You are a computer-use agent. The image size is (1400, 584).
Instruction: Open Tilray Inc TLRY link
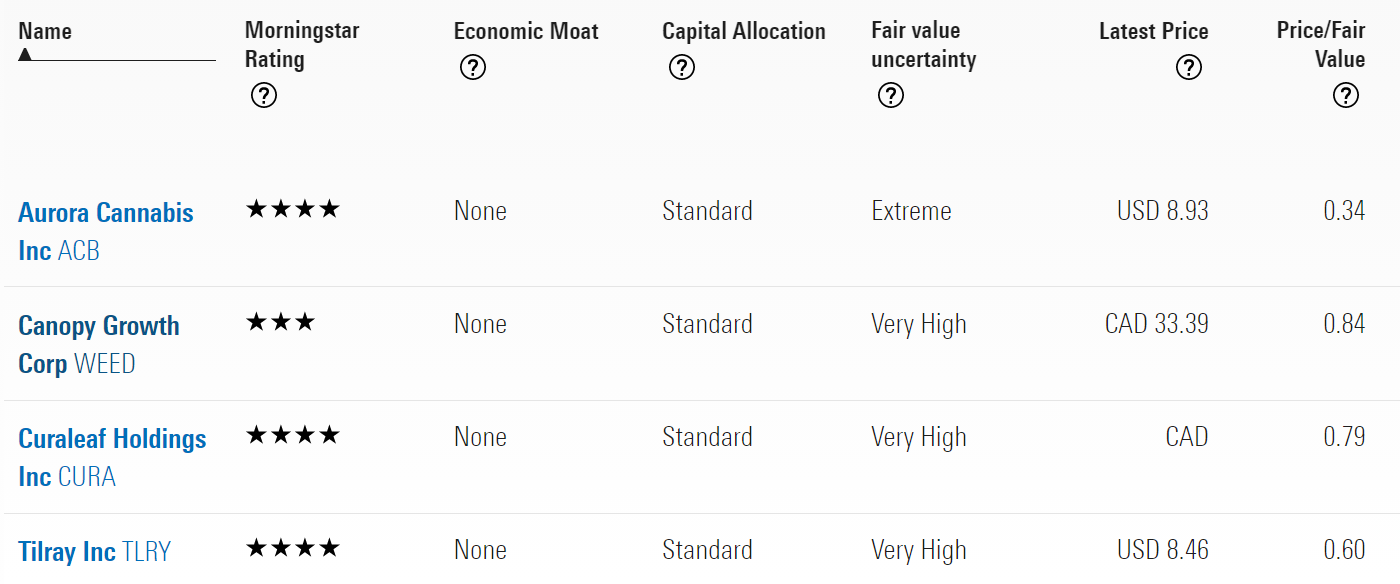pyautogui.click(x=95, y=551)
